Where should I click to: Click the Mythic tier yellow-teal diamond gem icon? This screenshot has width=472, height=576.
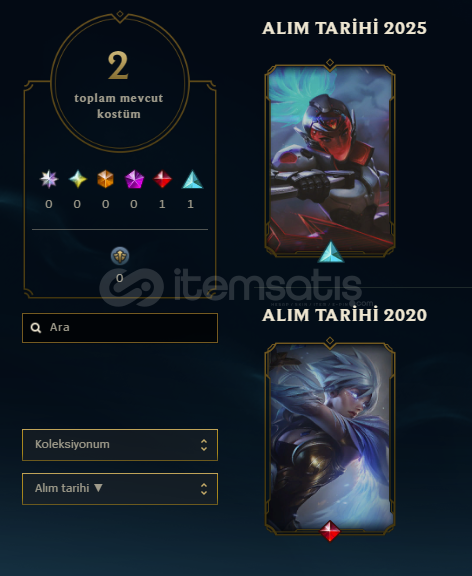pyautogui.click(x=78, y=179)
